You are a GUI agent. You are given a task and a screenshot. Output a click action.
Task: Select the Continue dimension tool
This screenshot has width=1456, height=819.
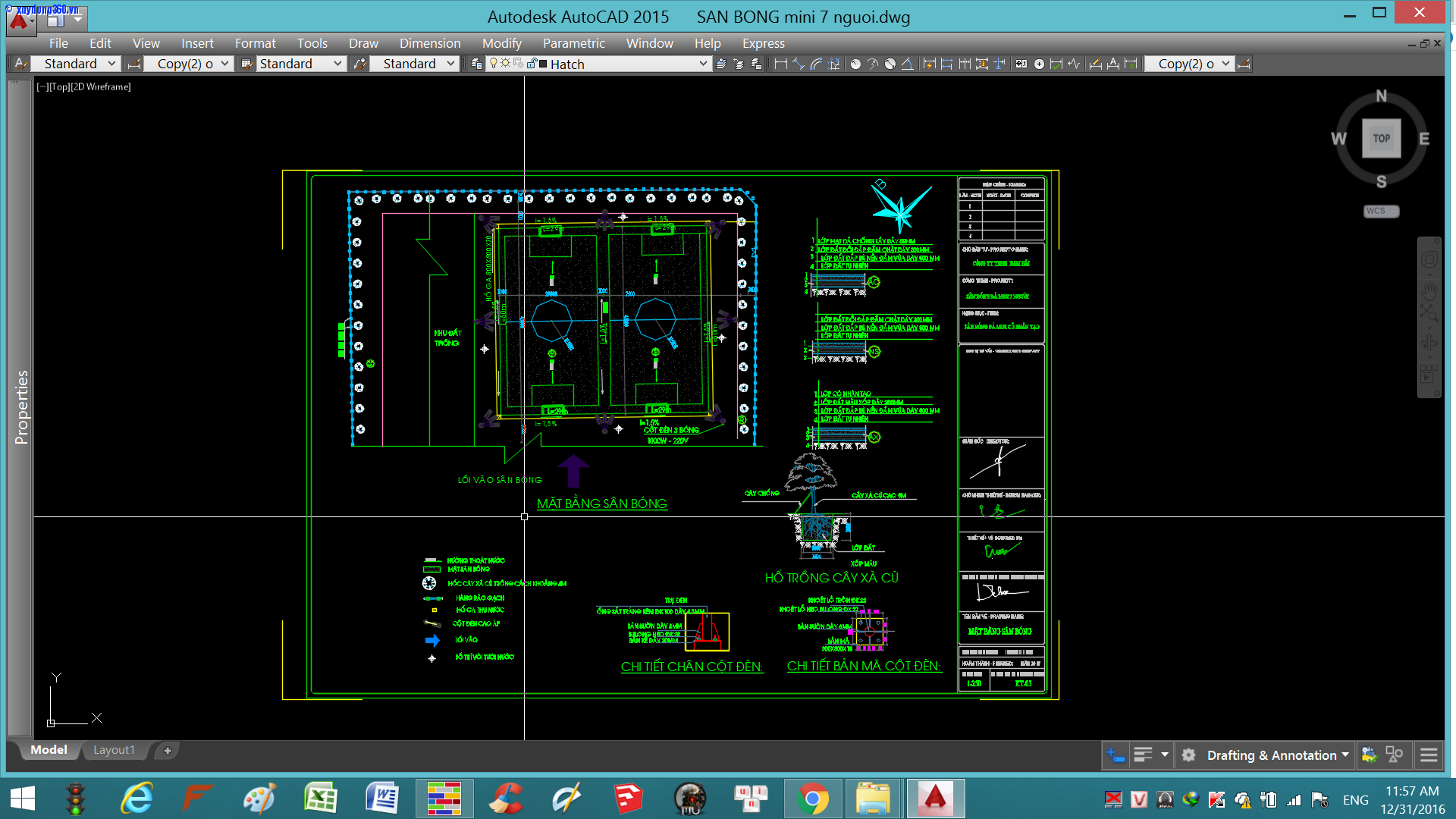(x=965, y=64)
